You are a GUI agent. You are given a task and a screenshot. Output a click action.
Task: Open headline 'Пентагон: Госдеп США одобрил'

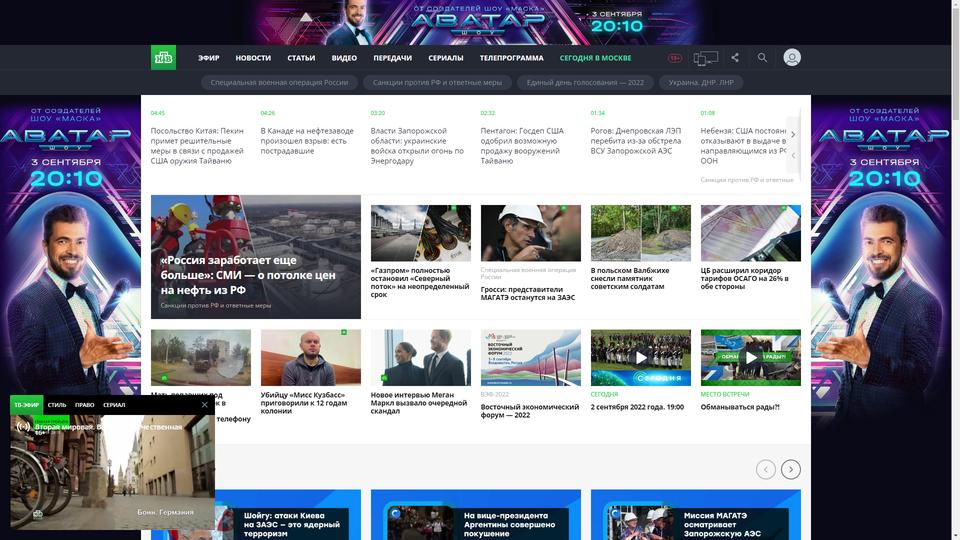click(523, 146)
